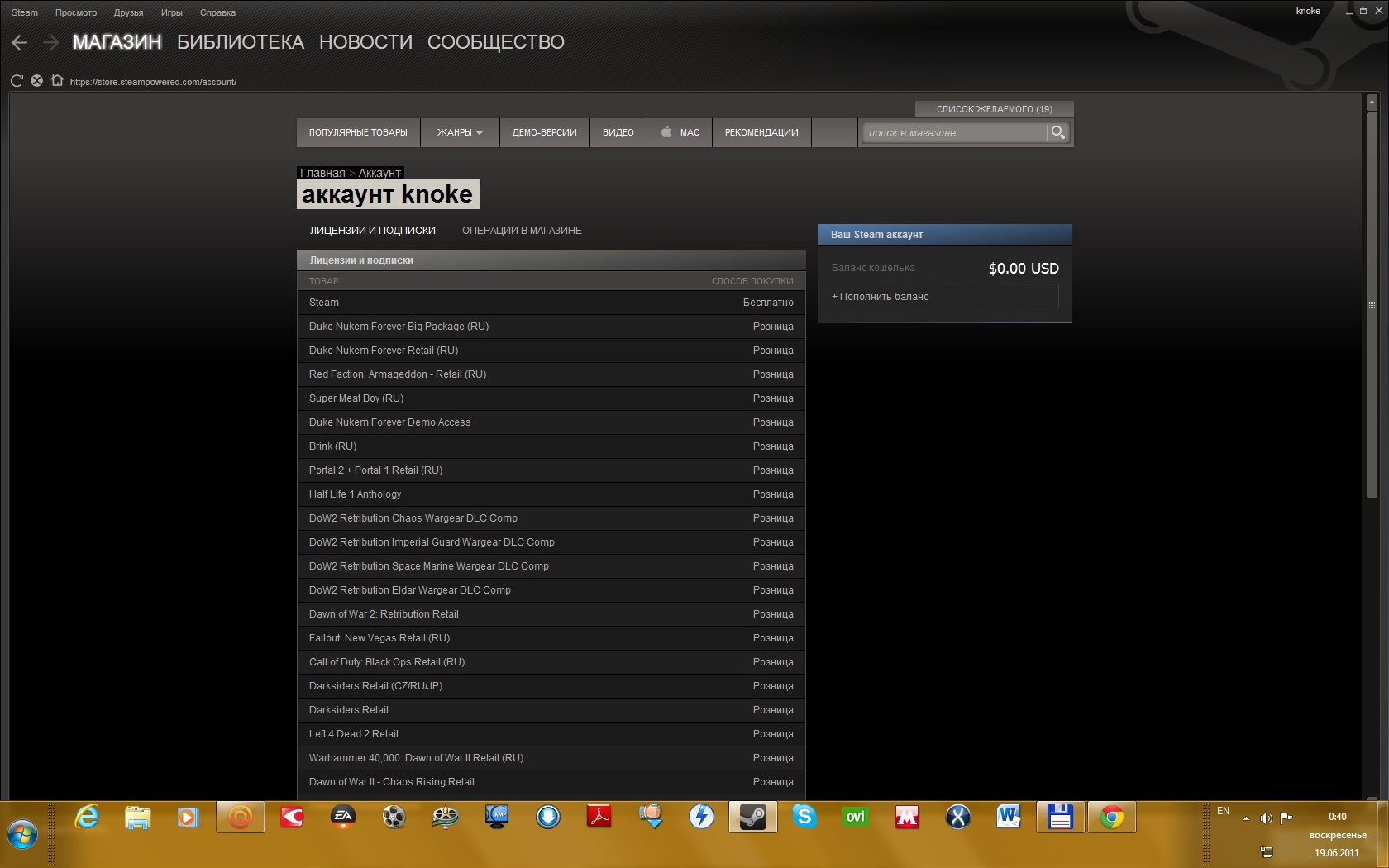The height and width of the screenshot is (868, 1389).
Task: Open Skype from the taskbar
Action: point(804,818)
